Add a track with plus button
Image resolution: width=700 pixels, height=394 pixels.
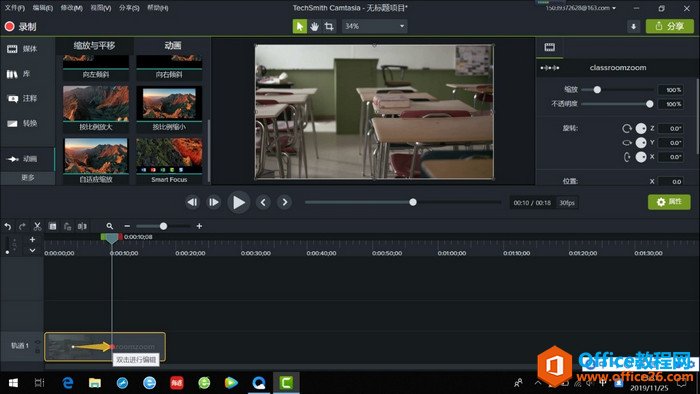click(x=32, y=240)
